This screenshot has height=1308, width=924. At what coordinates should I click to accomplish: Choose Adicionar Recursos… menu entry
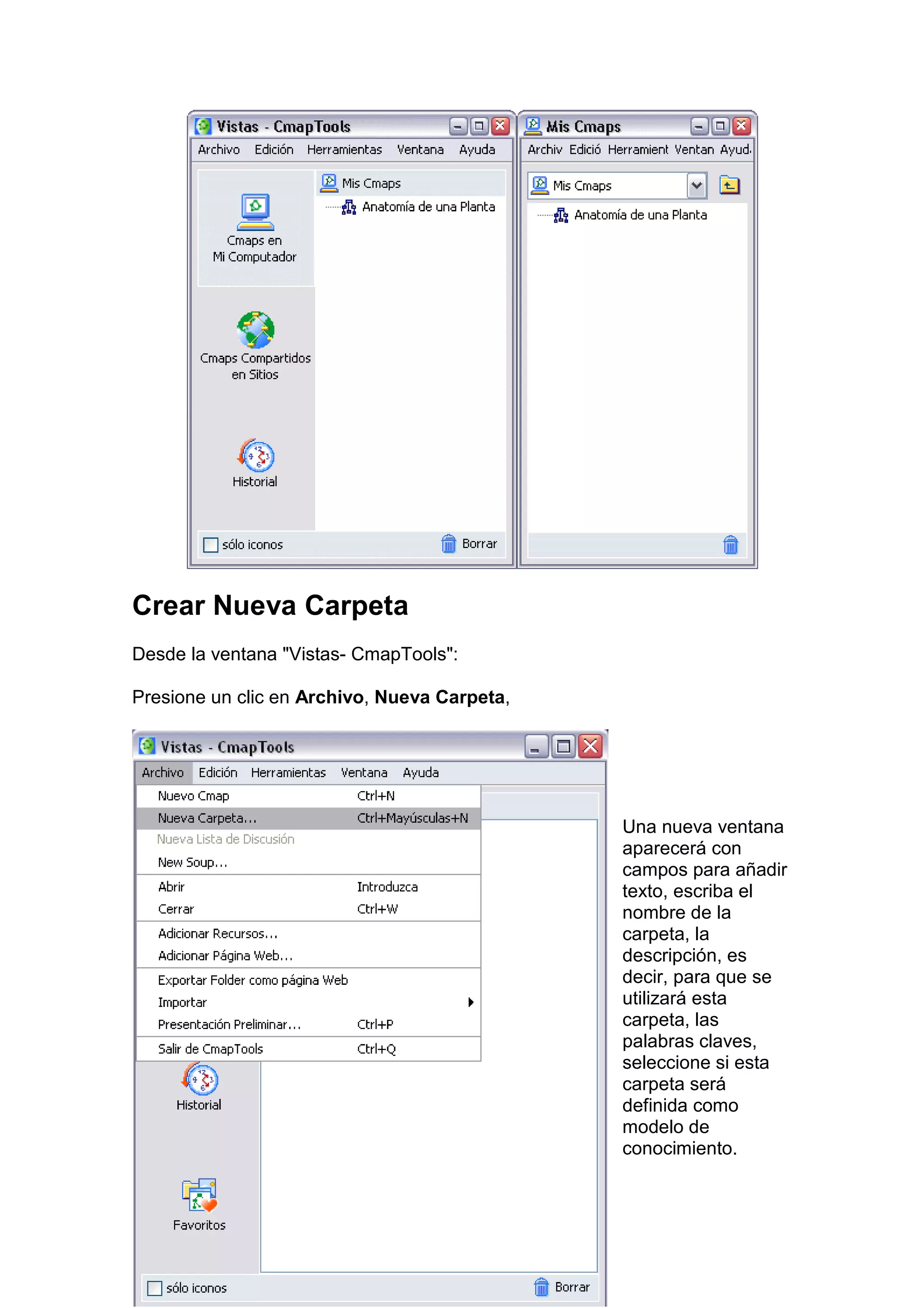click(x=309, y=934)
